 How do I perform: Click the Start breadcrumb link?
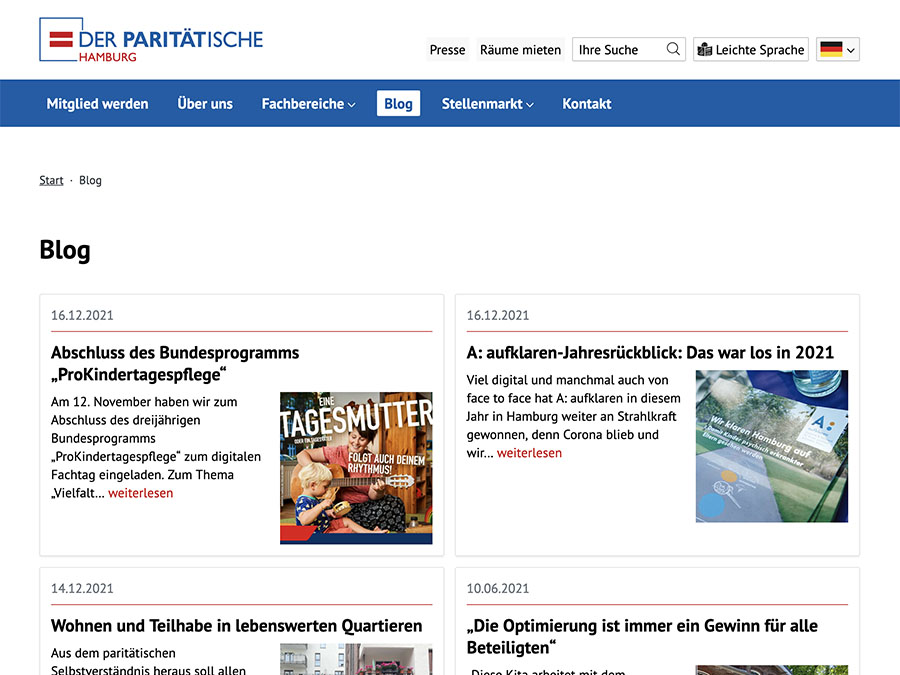point(51,181)
